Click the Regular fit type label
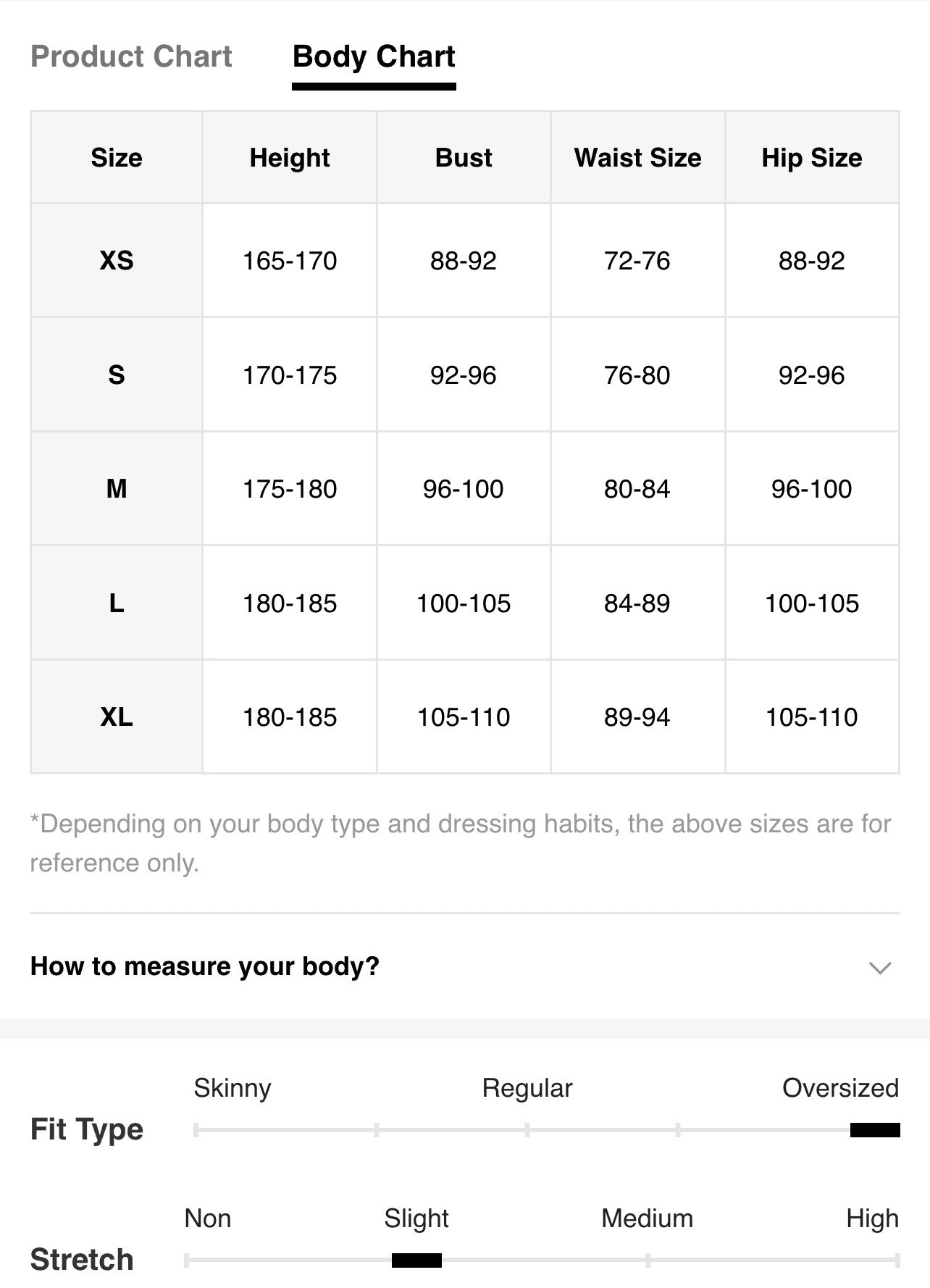 (x=527, y=1088)
